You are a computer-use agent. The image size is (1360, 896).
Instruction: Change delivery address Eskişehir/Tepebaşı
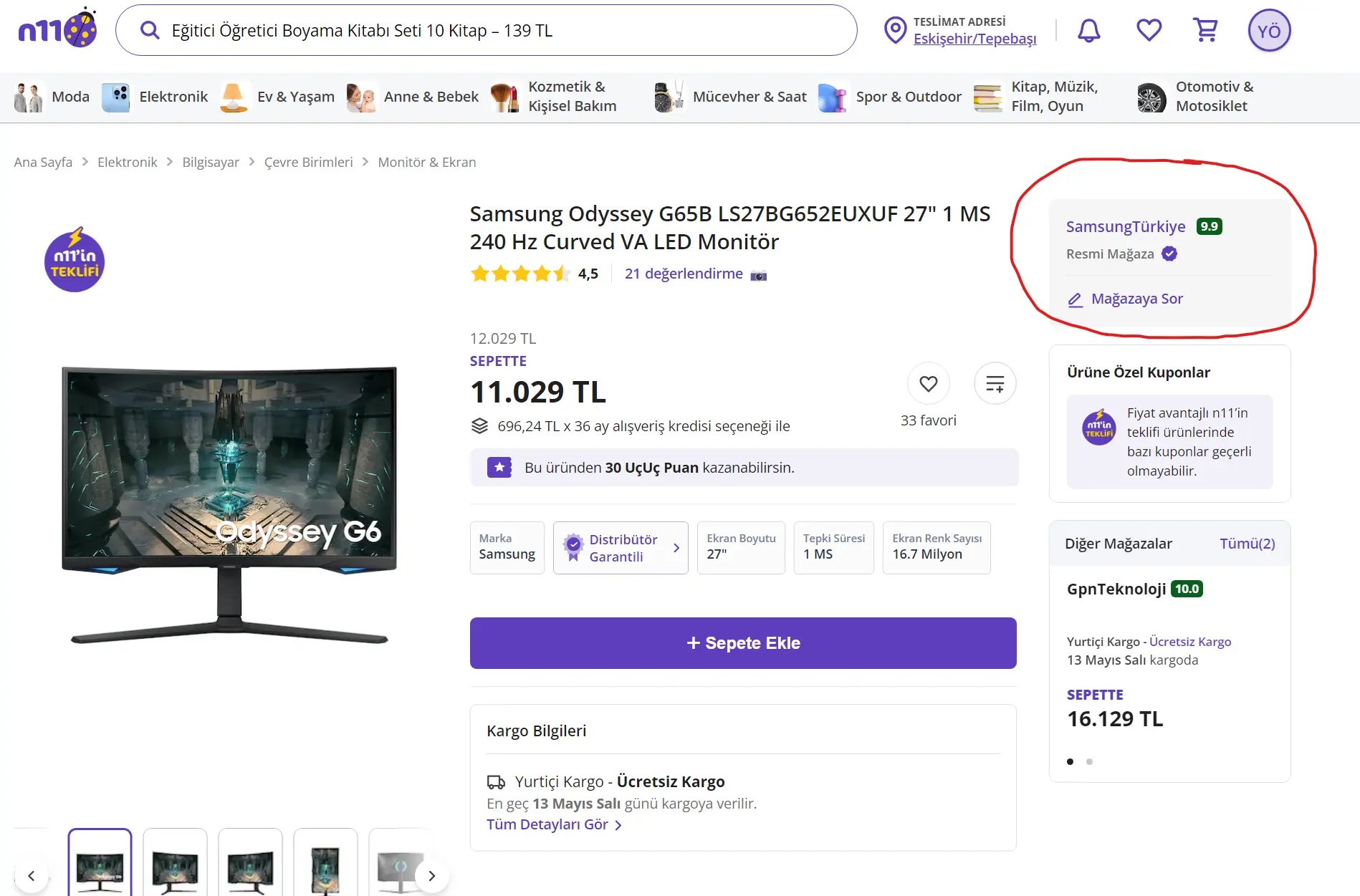coord(974,39)
